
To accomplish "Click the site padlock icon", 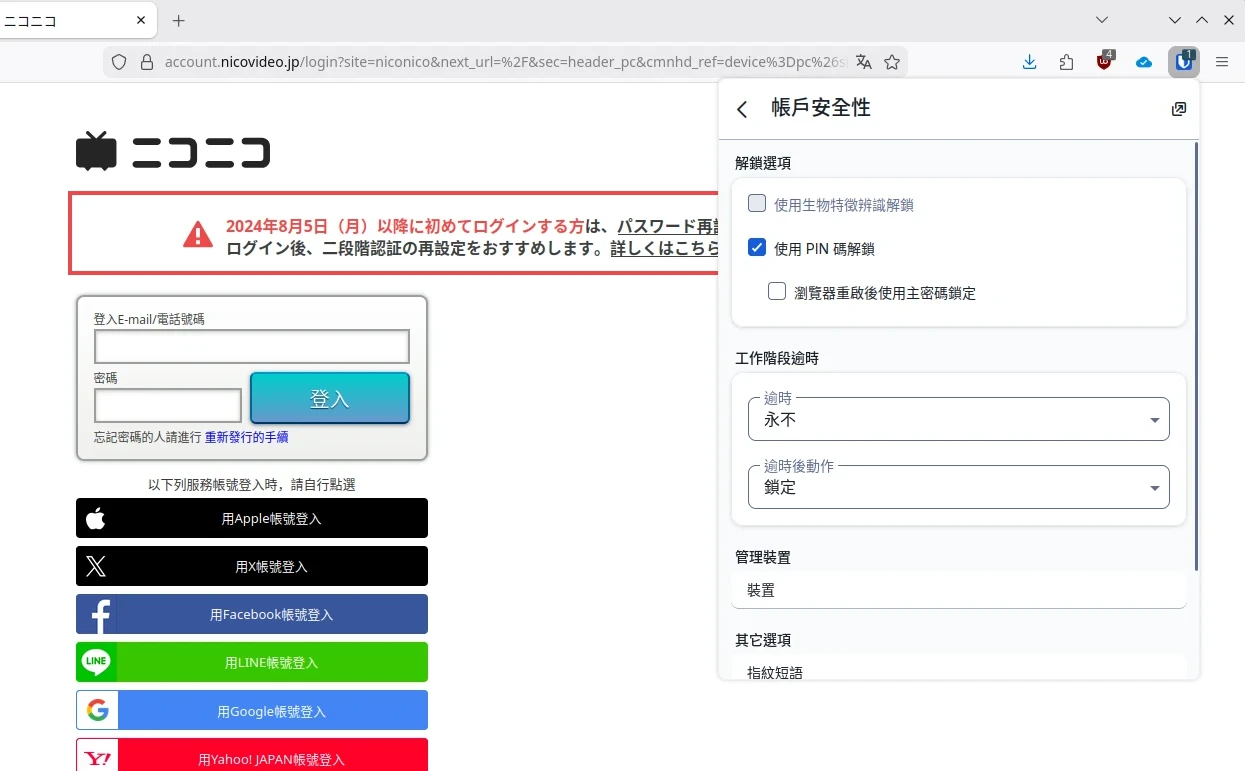I will coord(146,62).
